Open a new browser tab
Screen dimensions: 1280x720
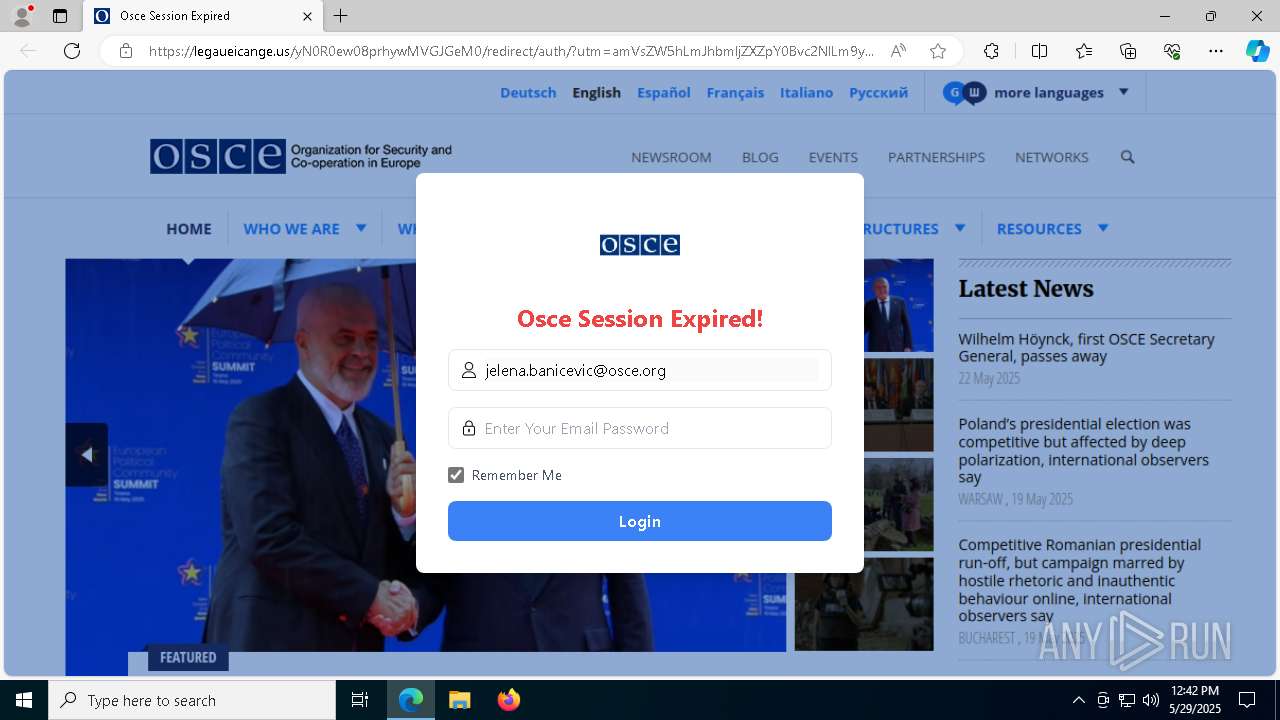click(x=341, y=16)
